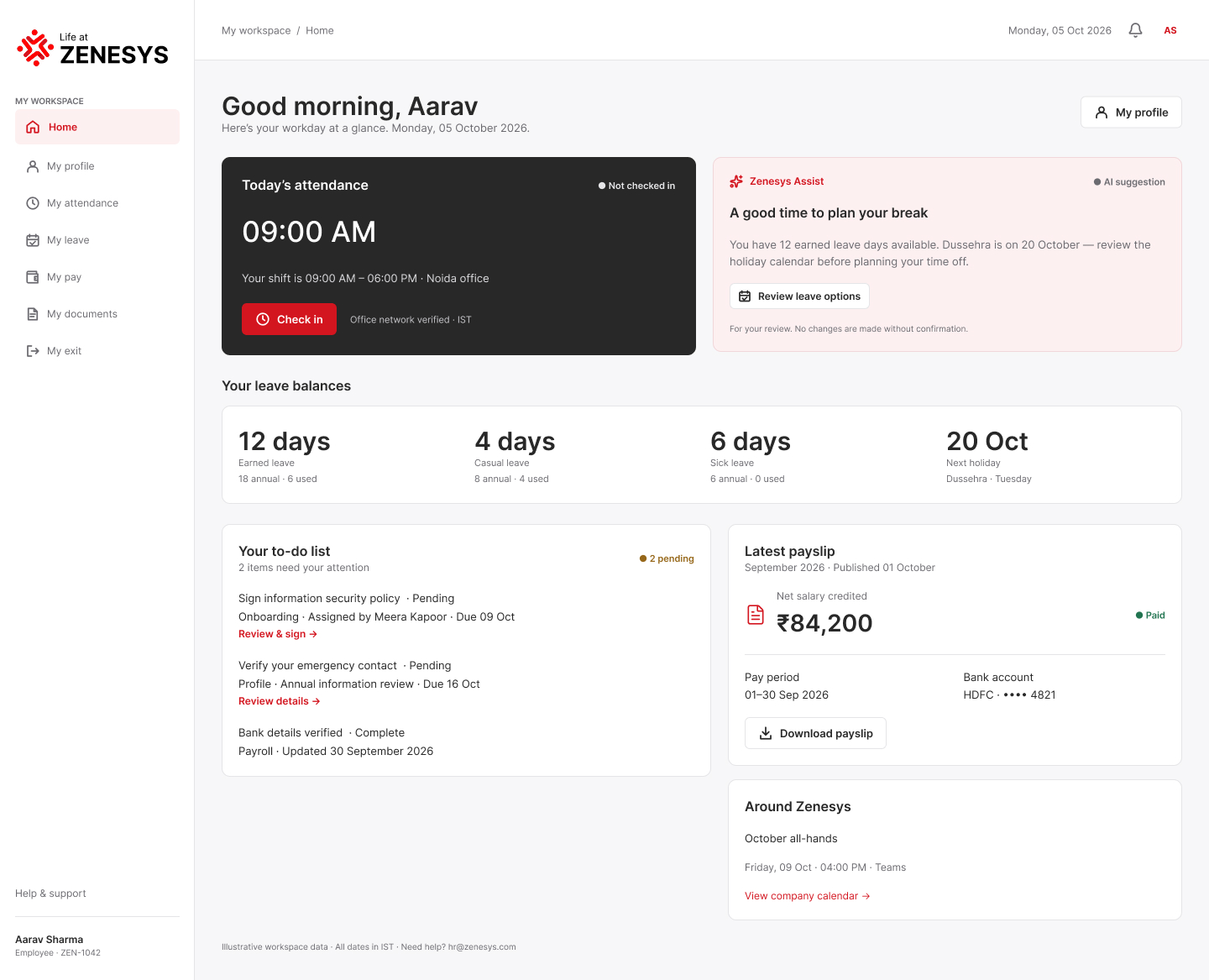The height and width of the screenshot is (980, 1209).
Task: Click Help & support link
Action: click(x=50, y=894)
